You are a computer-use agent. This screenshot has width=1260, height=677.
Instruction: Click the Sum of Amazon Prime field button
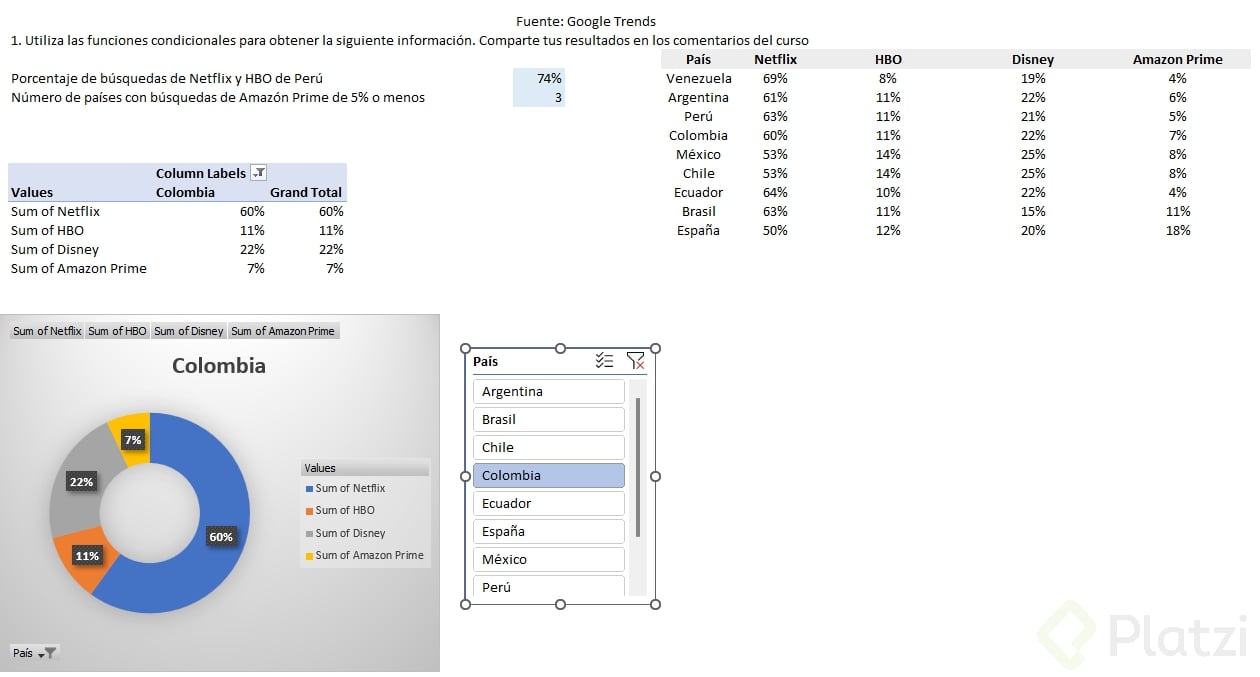(283, 331)
